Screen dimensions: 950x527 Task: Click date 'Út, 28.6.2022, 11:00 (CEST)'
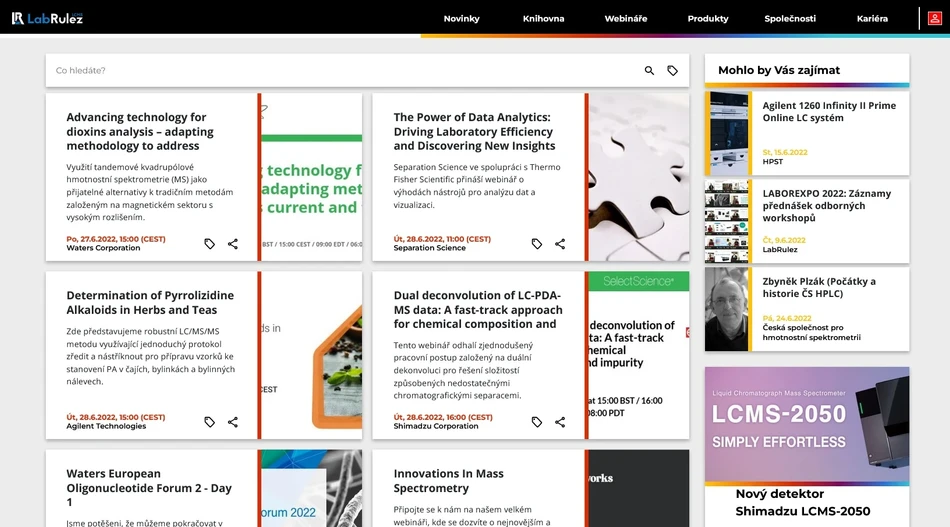(442, 239)
